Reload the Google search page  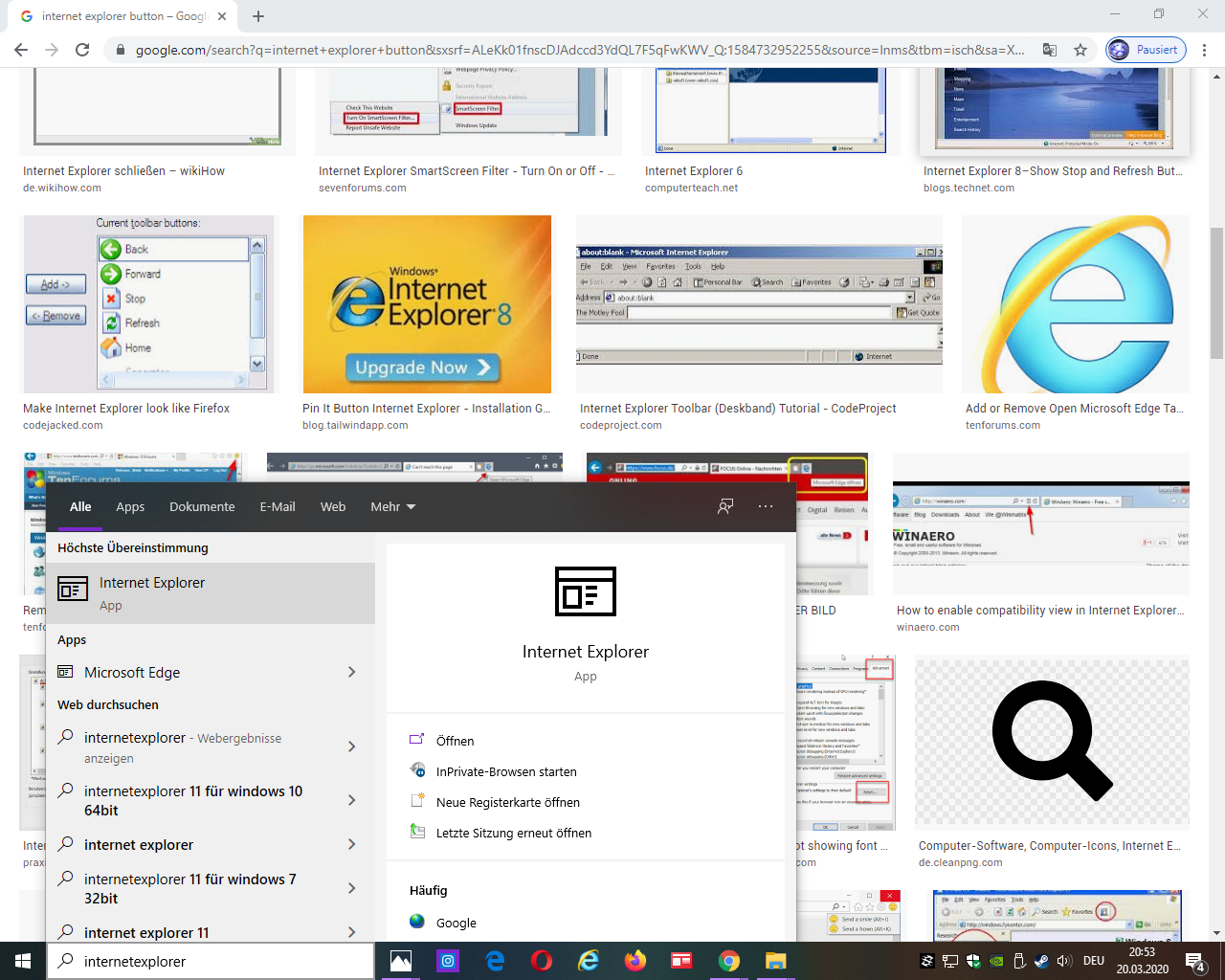click(x=82, y=50)
